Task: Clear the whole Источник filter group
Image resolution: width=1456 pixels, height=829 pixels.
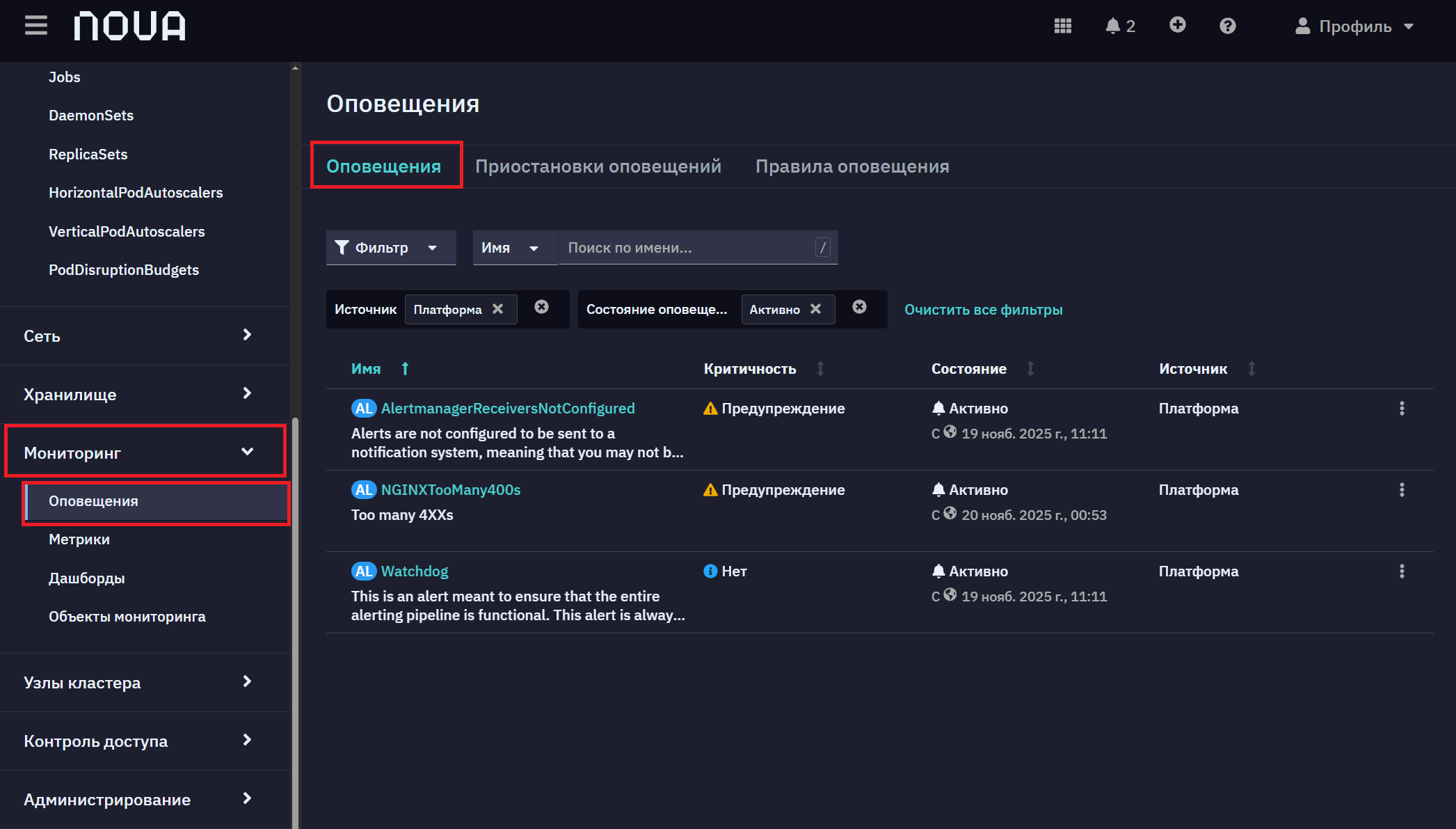Action: 541,307
